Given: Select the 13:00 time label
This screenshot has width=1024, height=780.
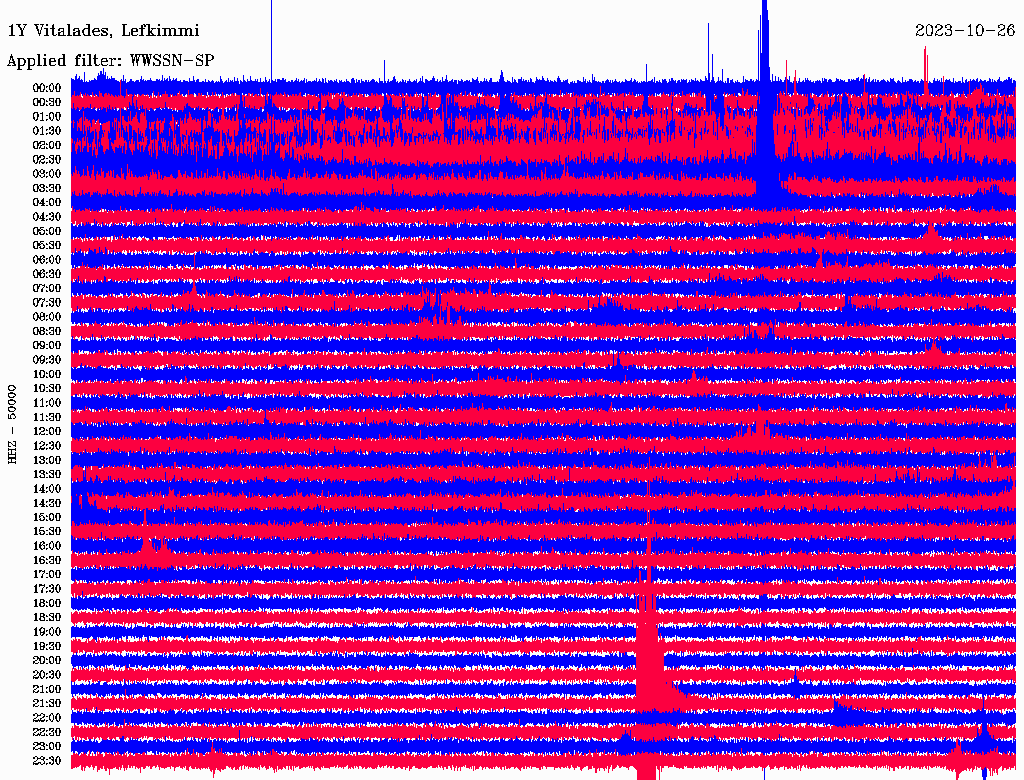Looking at the screenshot, I should (47, 460).
